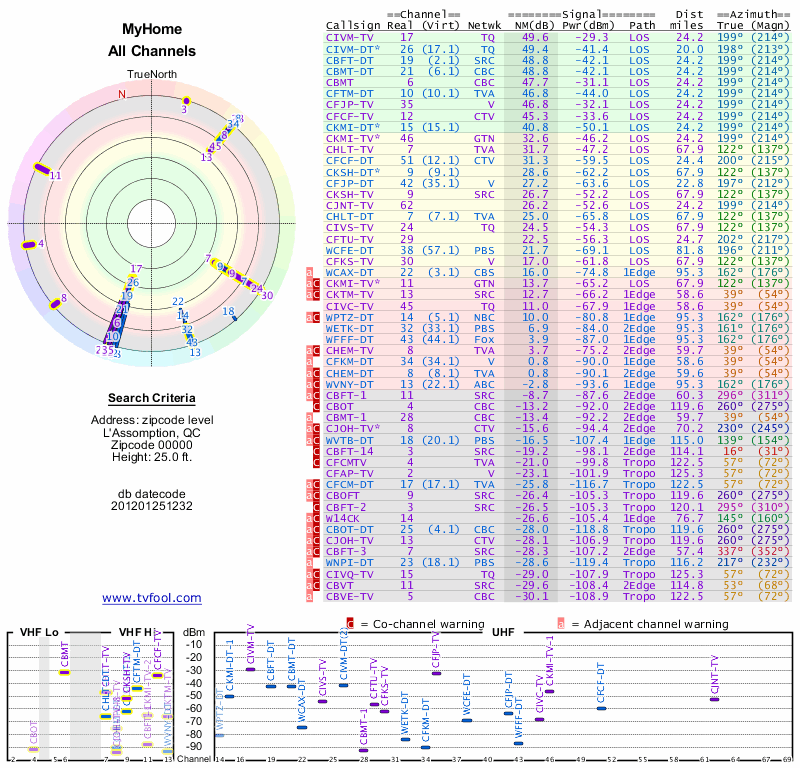Click the WCAX-DT signal bar in UHF chart
This screenshot has height=768, width=800.
[302, 727]
